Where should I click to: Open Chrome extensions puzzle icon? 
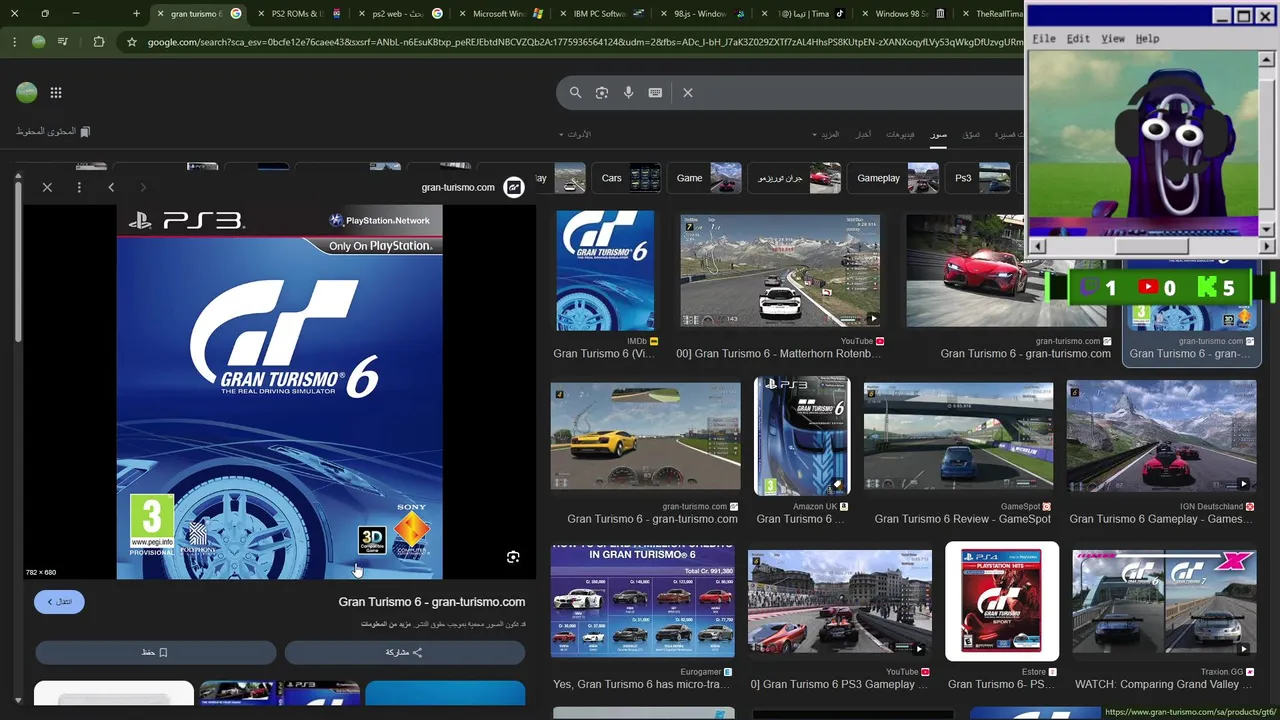point(98,42)
